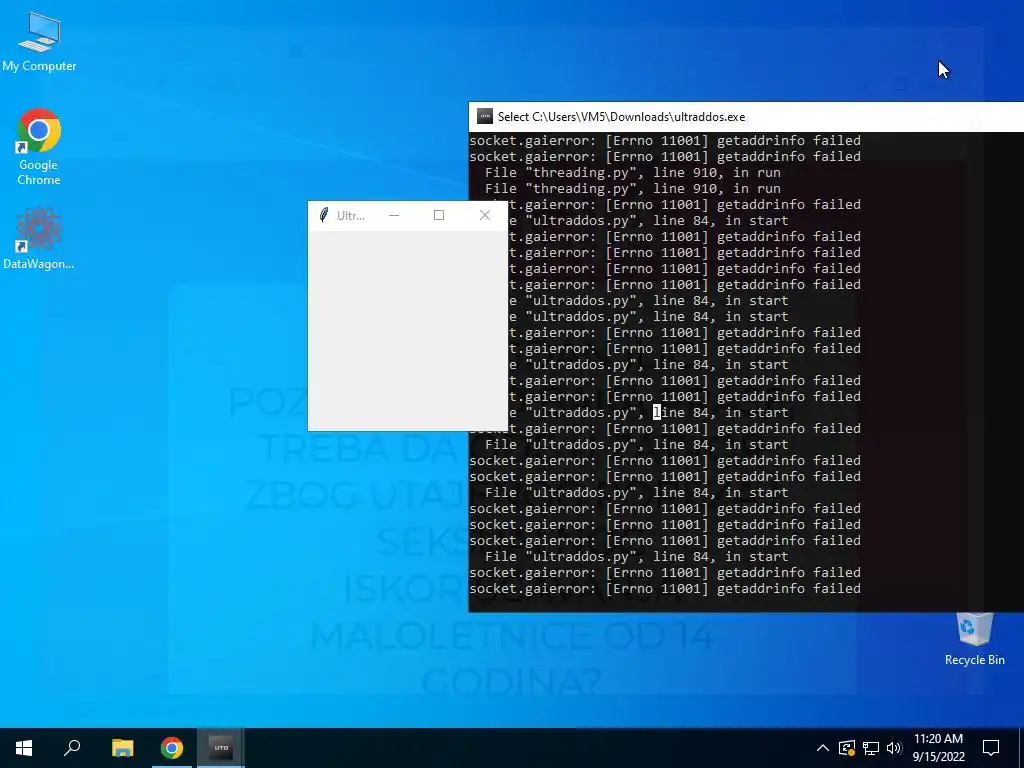1024x768 pixels.
Task: Click the first 'threading.py line 910' console line
Action: [633, 172]
